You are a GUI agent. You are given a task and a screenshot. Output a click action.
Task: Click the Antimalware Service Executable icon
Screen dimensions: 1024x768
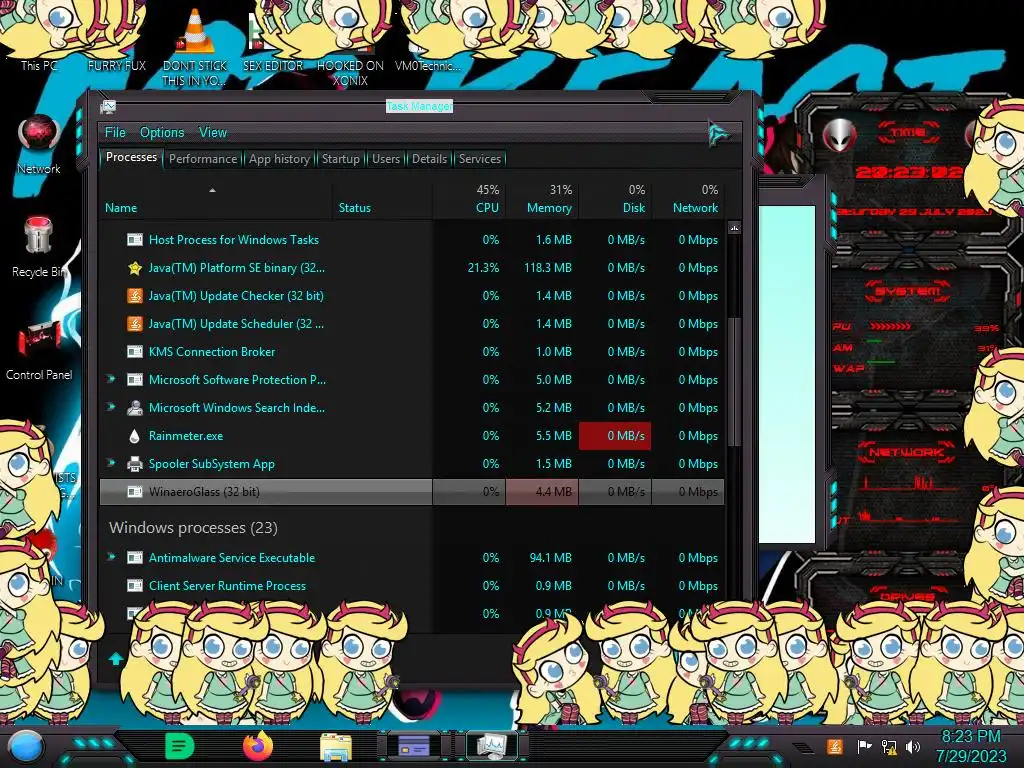pyautogui.click(x=135, y=558)
